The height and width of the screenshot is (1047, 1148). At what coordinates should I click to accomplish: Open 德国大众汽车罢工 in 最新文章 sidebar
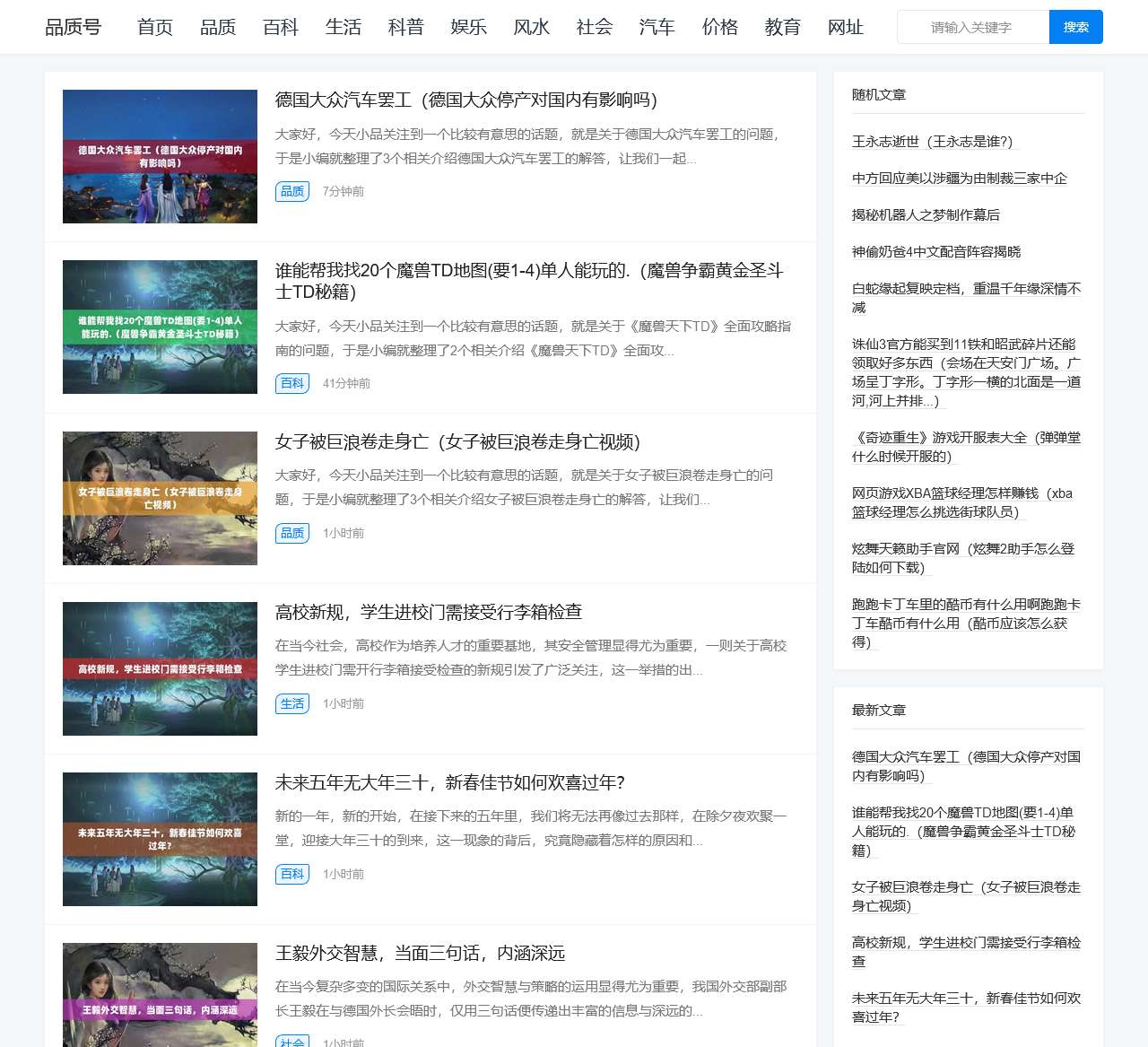967,766
